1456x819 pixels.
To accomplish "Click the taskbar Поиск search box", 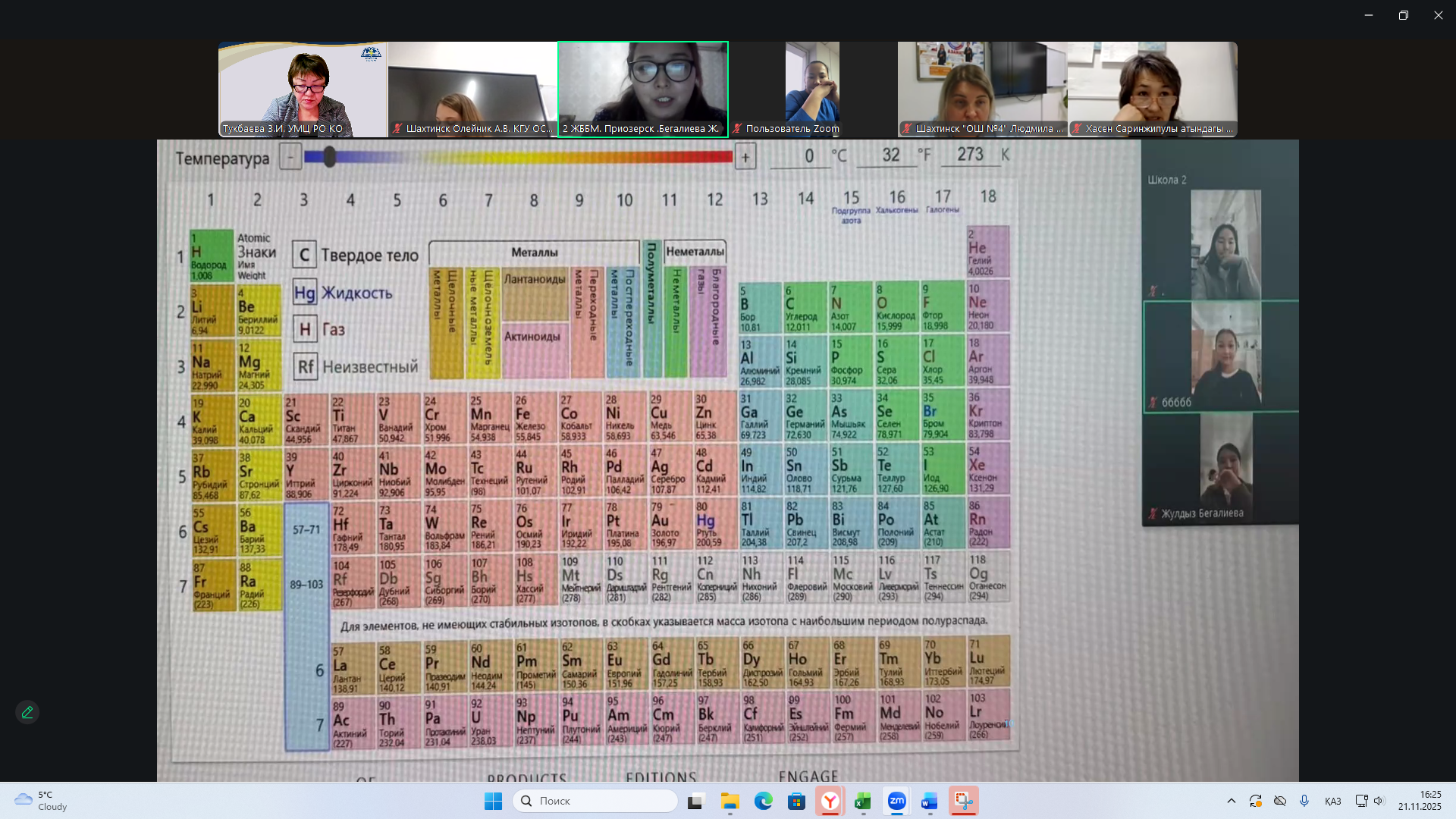I will pos(595,801).
